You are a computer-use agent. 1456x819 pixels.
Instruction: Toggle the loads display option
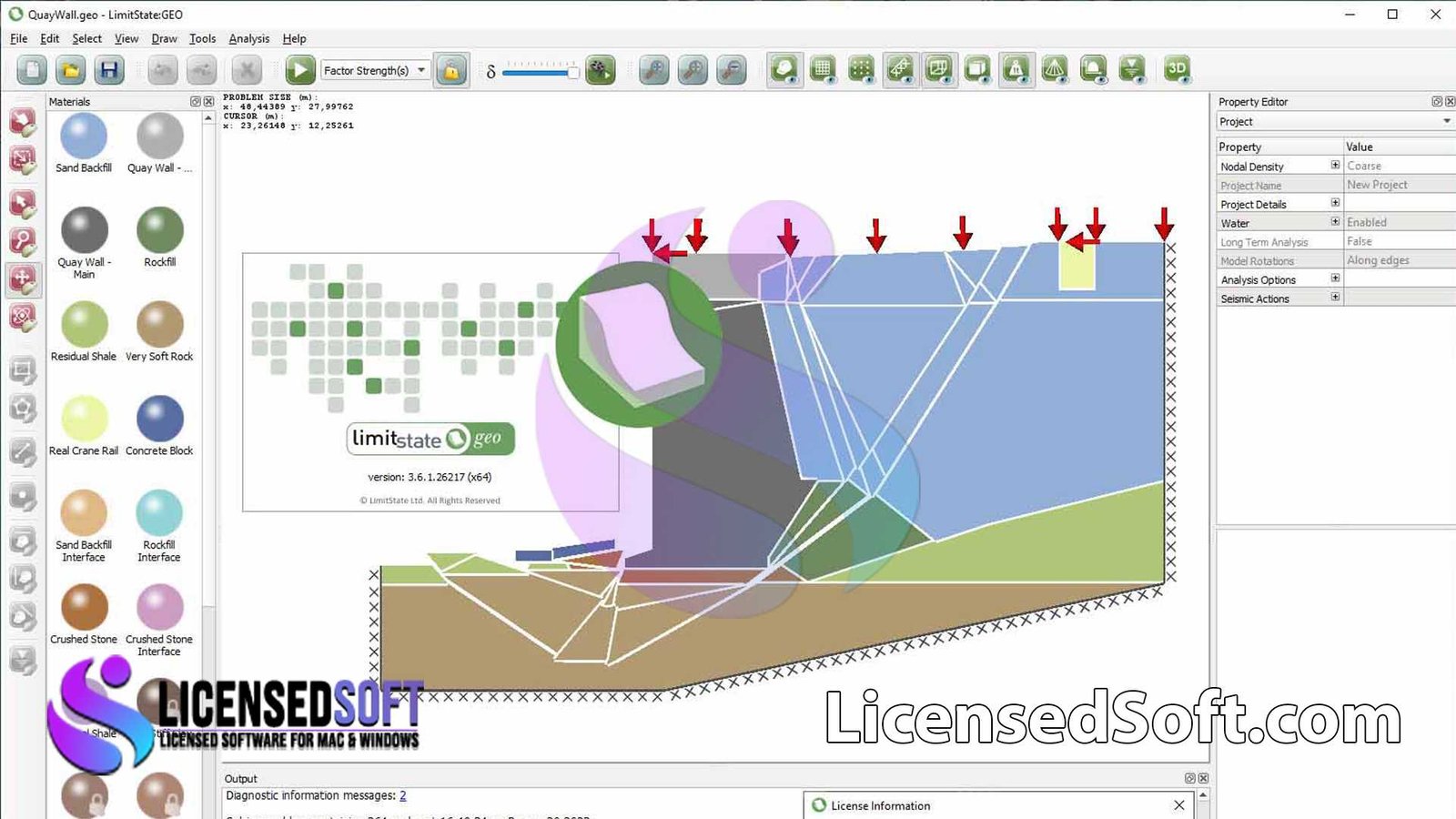click(x=1016, y=69)
